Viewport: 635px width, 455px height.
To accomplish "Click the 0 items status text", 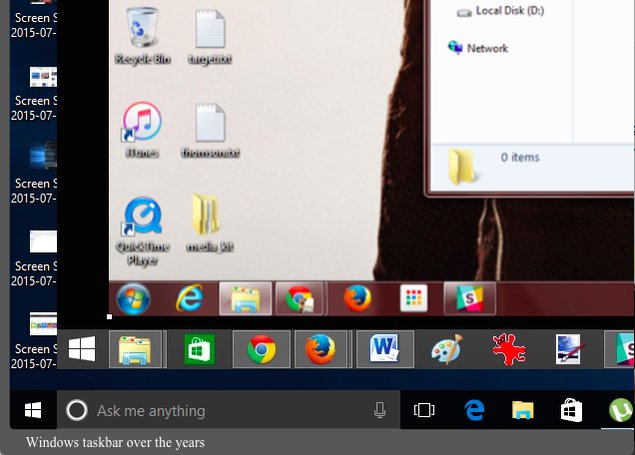I will [x=520, y=157].
